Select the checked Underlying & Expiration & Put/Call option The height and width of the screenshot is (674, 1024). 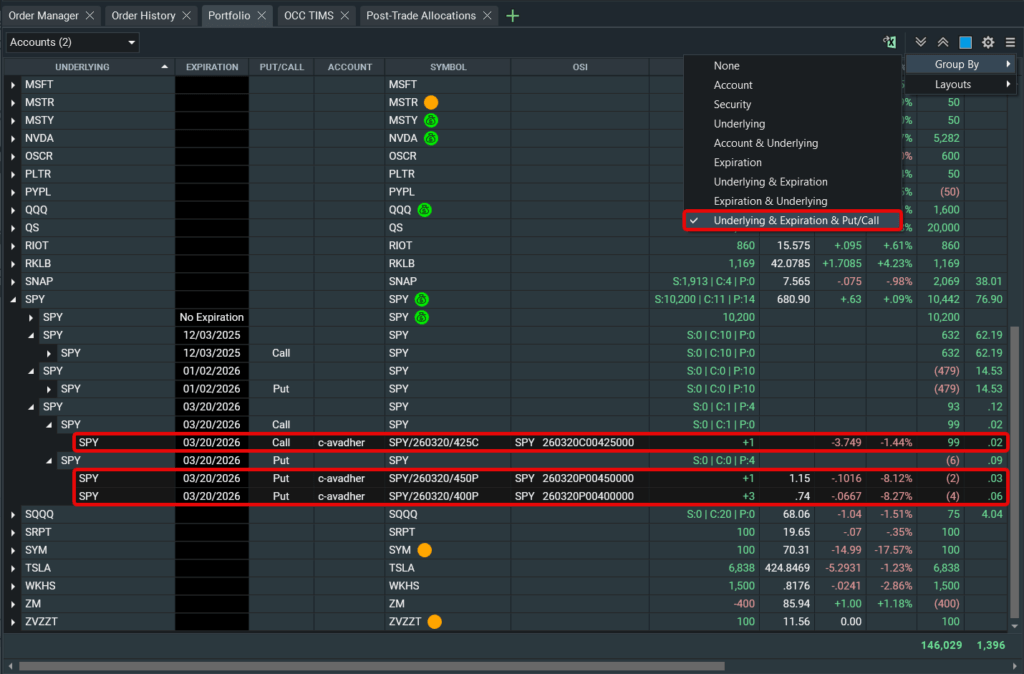(x=796, y=220)
